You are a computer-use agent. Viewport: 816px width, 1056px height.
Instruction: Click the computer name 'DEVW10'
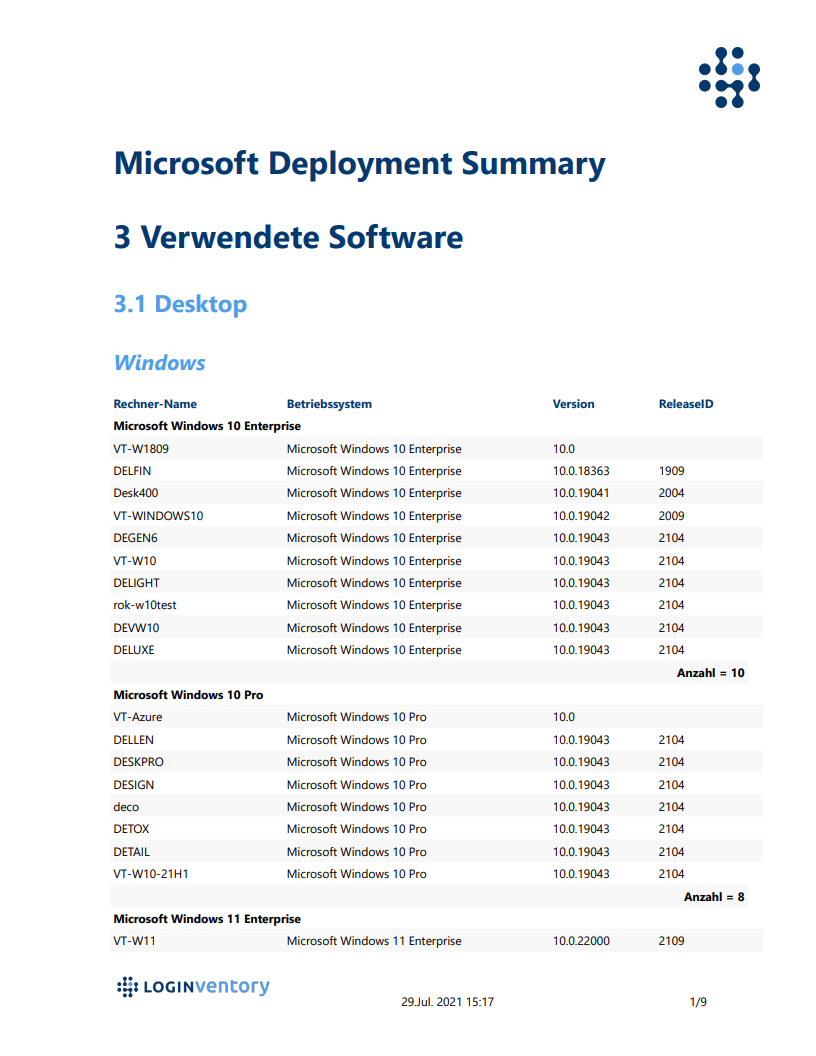(136, 628)
